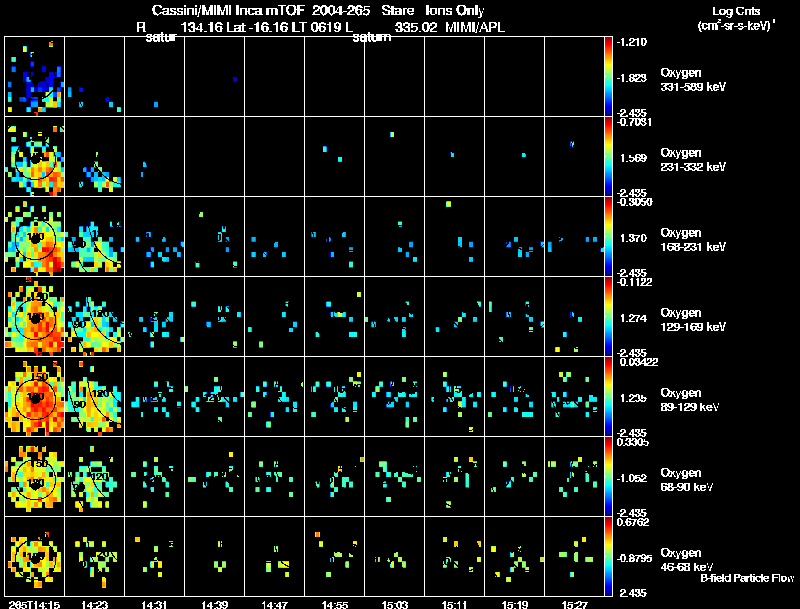The height and width of the screenshot is (609, 800).
Task: Open the 68-90 keV image panel at 15:03
Action: coord(394,477)
